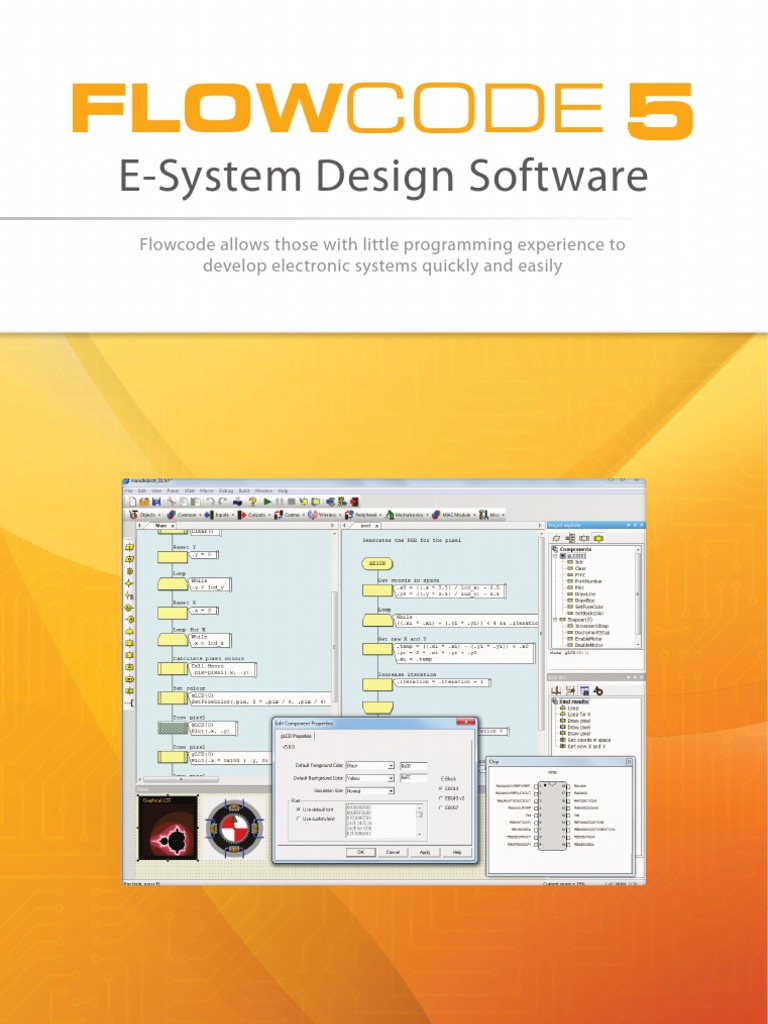The image size is (768, 1024).
Task: Pause simulation with the Pause icon
Action: pos(280,502)
